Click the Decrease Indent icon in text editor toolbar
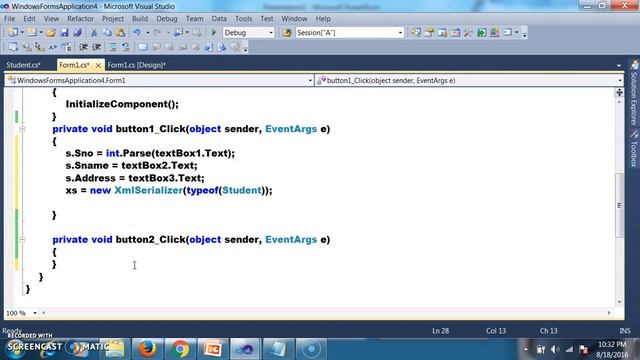This screenshot has height=360, width=640. tap(83, 47)
